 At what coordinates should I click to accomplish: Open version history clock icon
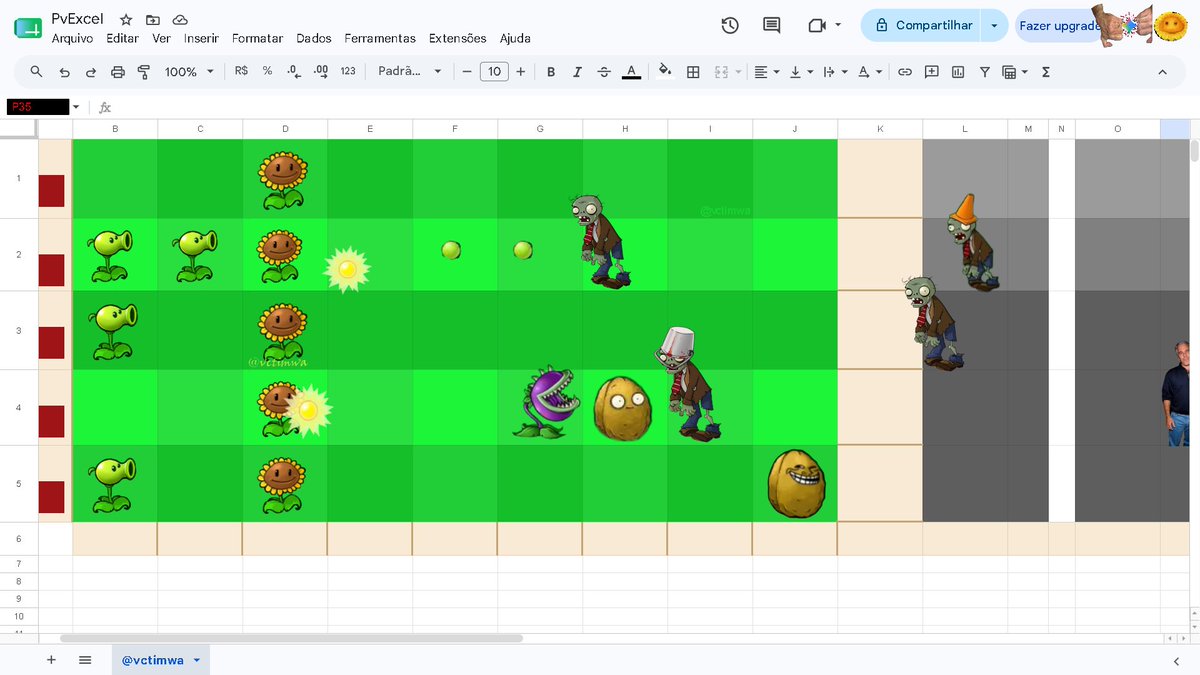(x=730, y=26)
